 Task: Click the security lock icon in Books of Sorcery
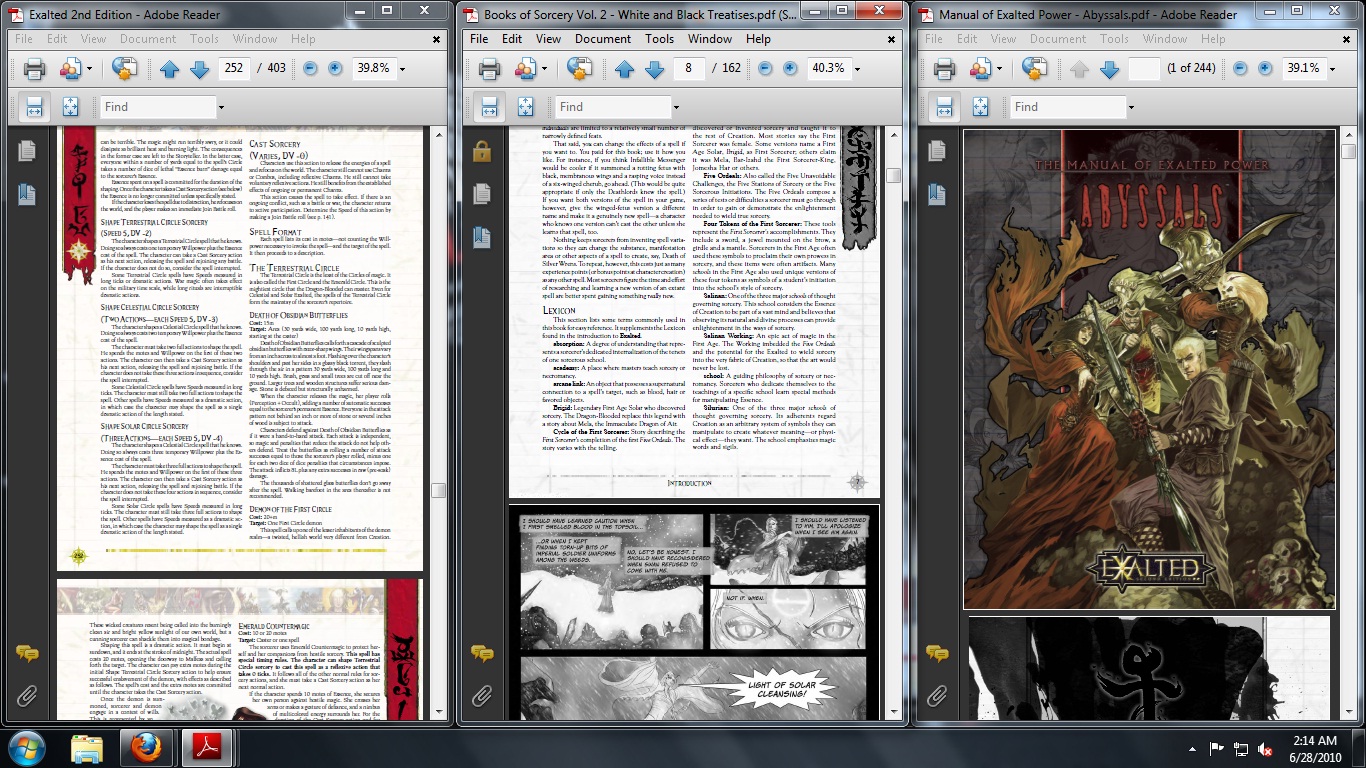[x=482, y=151]
